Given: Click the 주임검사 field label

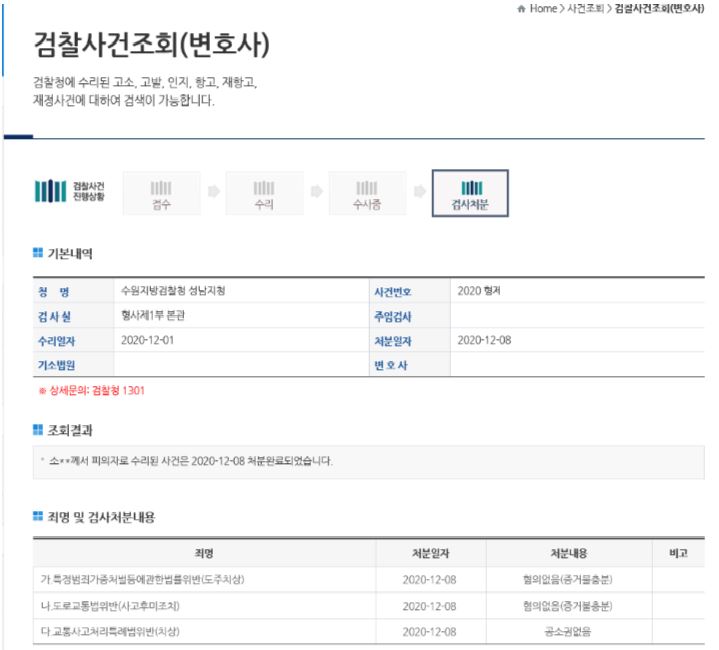Looking at the screenshot, I should [393, 316].
